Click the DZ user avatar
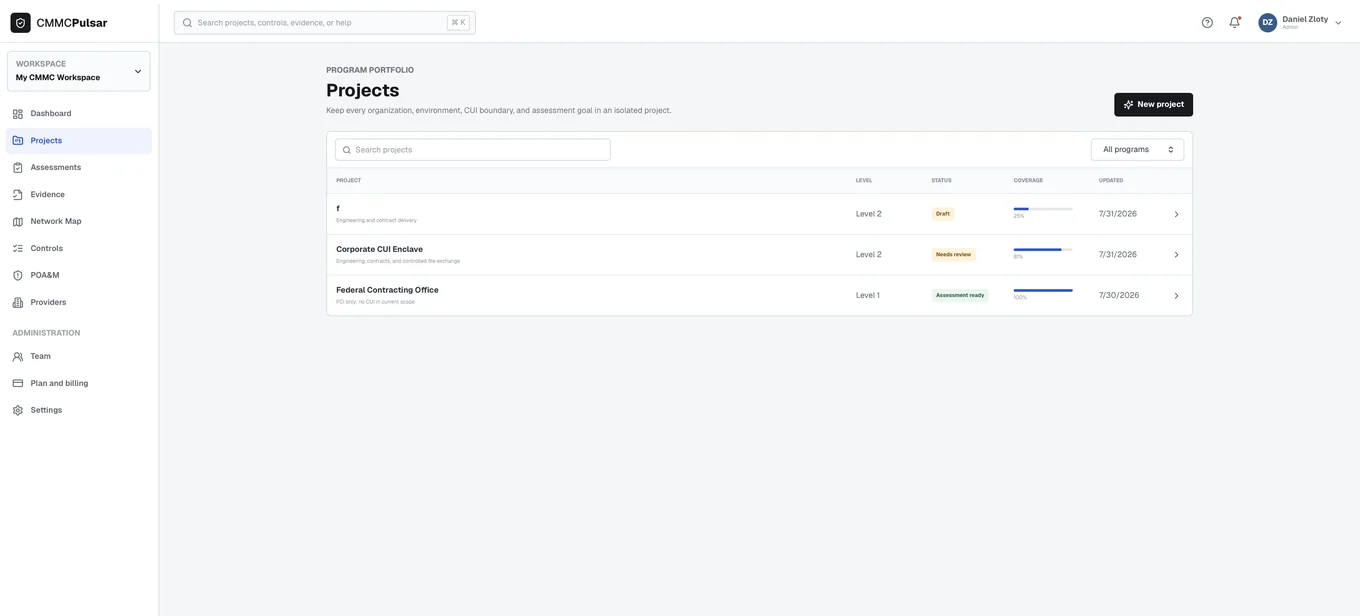Screen dimensions: 1360x616 click(1268, 22)
